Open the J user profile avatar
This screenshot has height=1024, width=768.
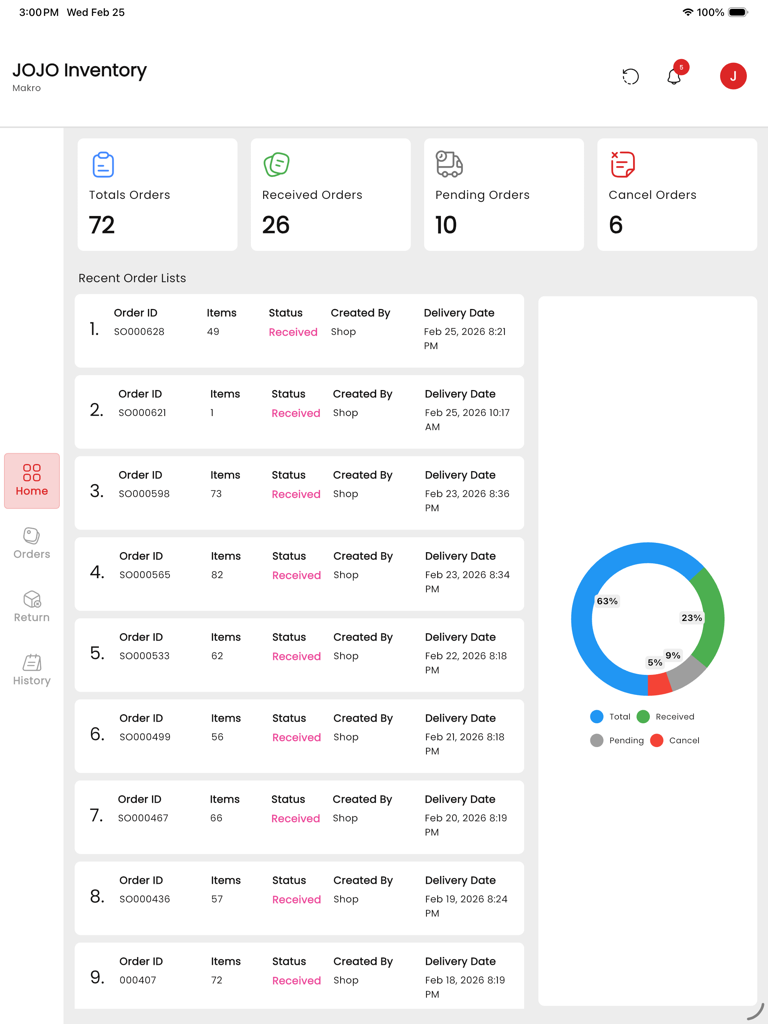coord(733,76)
